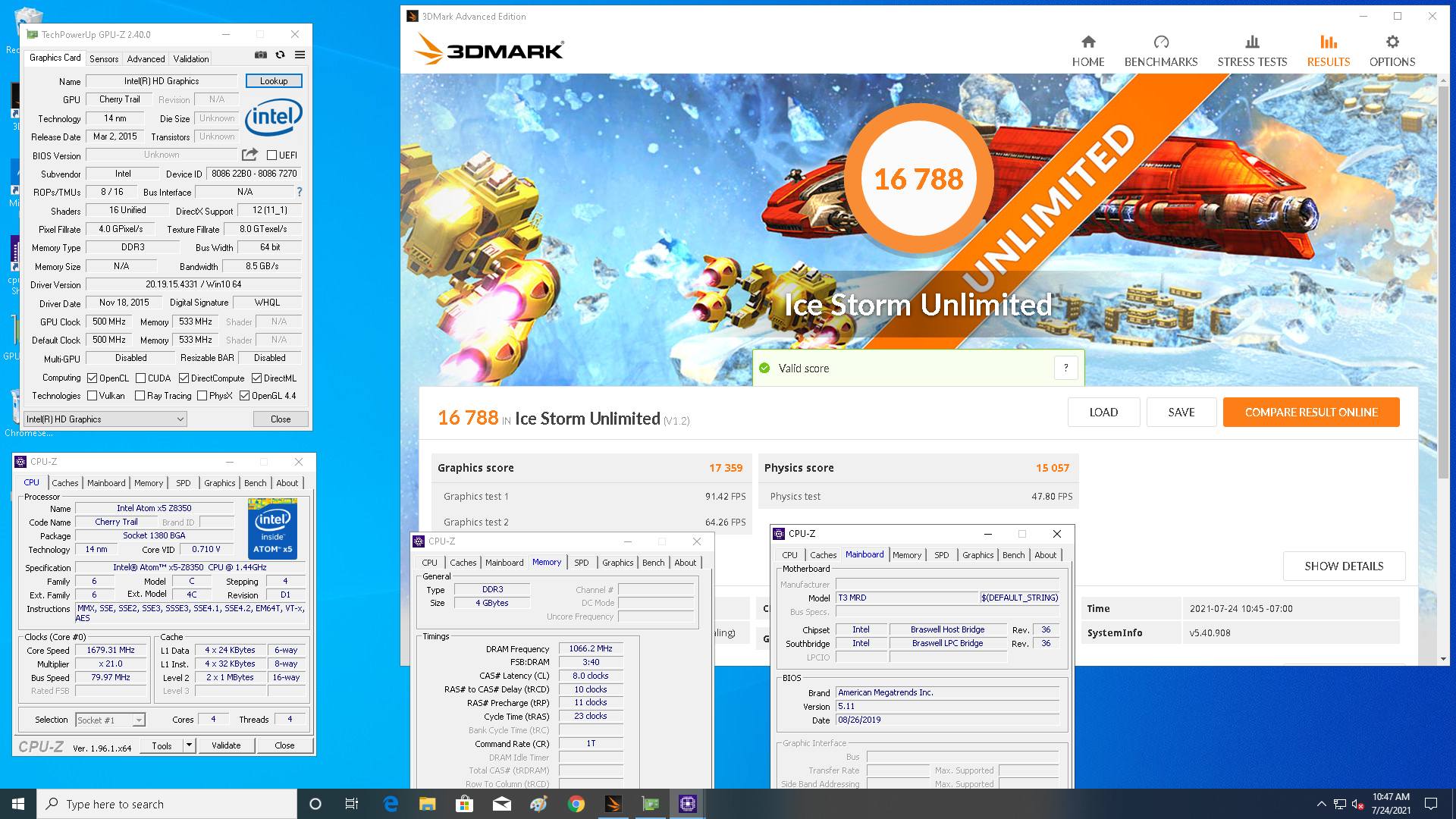
Task: Show hidden system tray icons
Action: 1321,804
